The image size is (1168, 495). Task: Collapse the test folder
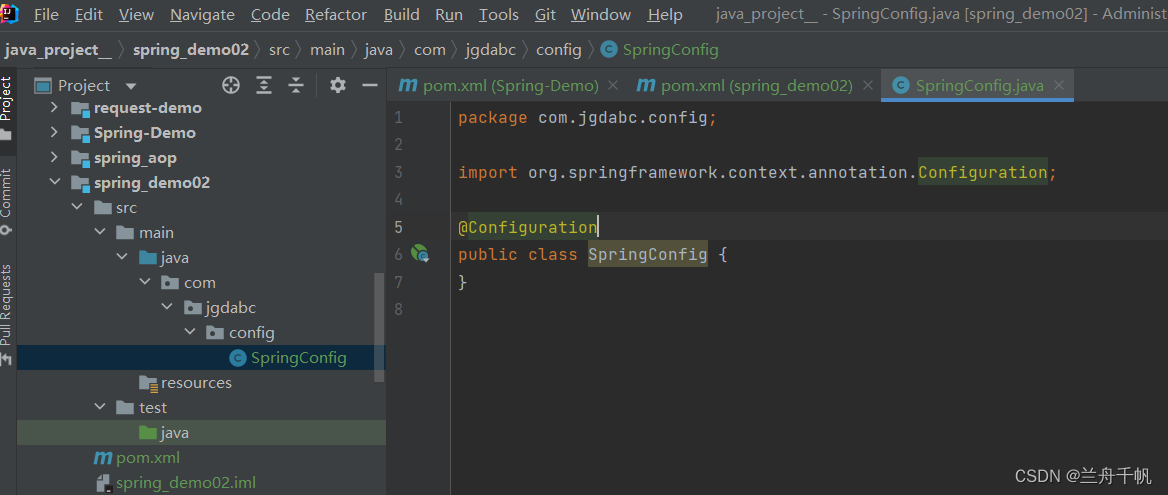[x=99, y=408]
